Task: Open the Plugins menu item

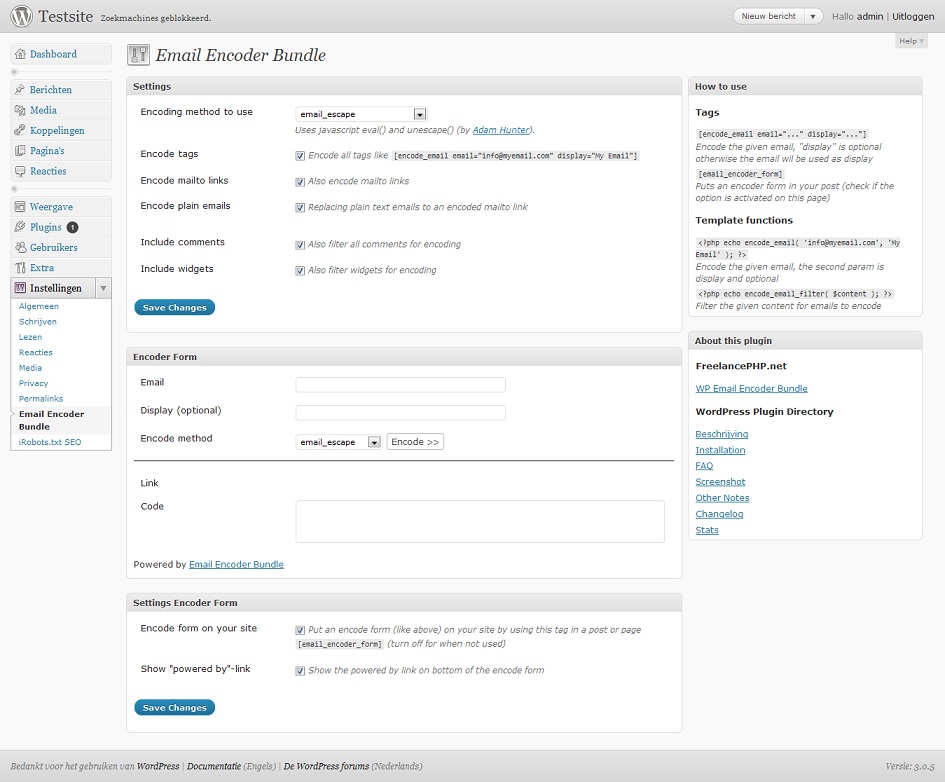Action: [x=46, y=227]
